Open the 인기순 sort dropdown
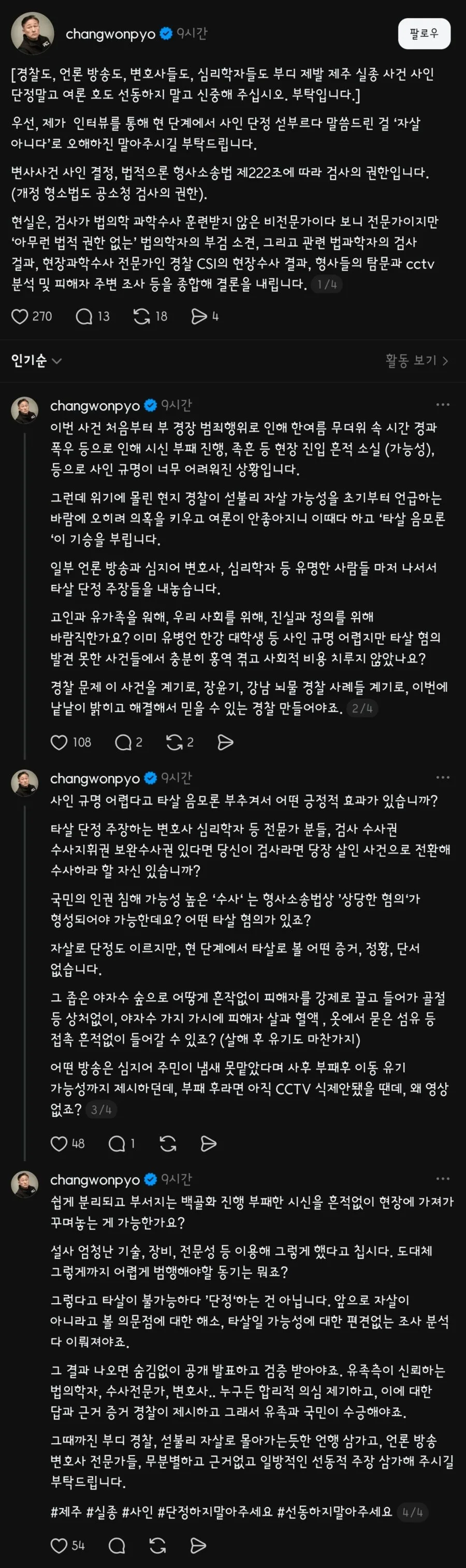466x1568 pixels. click(37, 361)
